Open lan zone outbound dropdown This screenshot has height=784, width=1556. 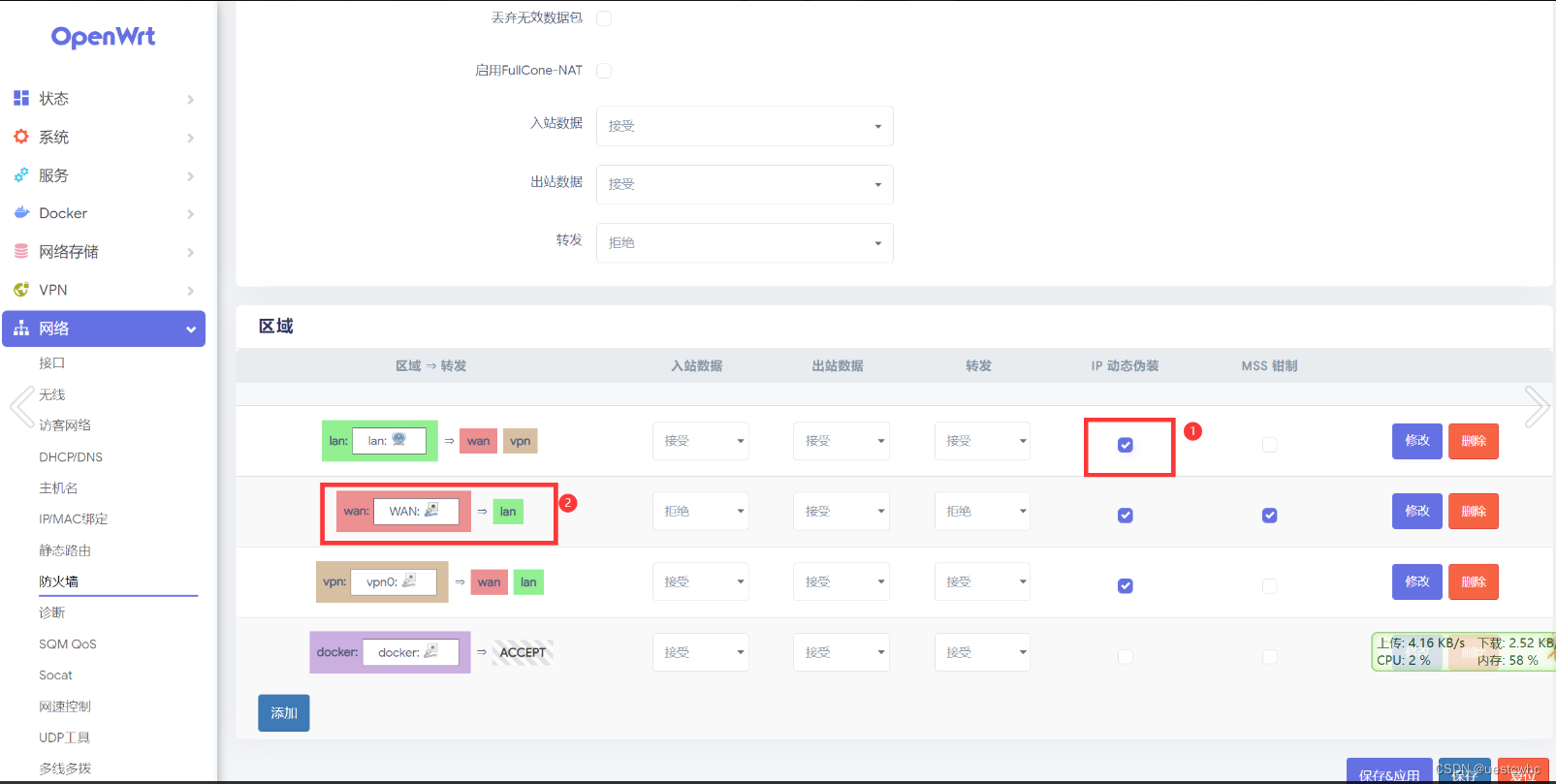click(x=842, y=441)
